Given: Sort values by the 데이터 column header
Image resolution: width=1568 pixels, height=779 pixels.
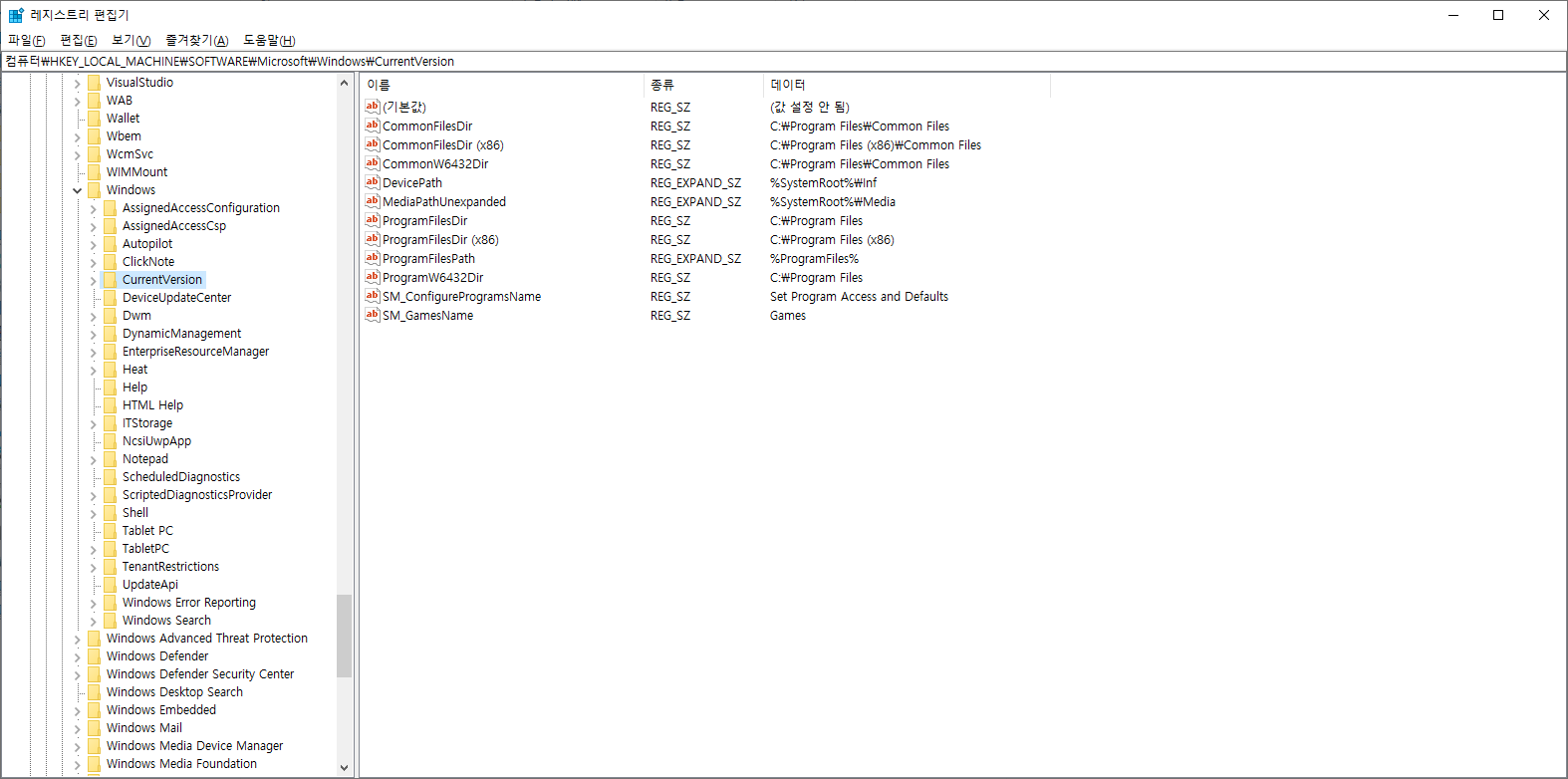Looking at the screenshot, I should [x=907, y=85].
